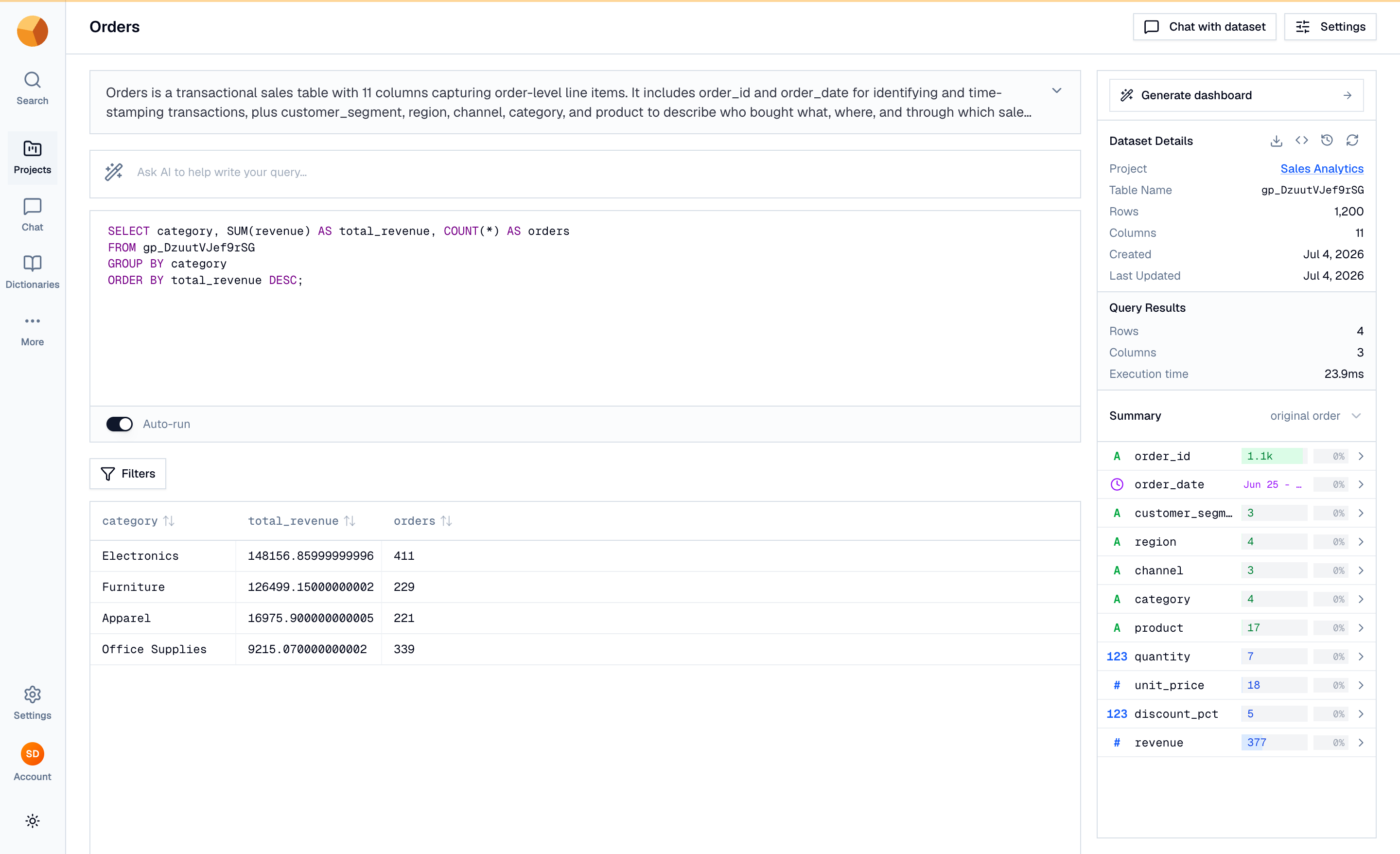Click orders value 339
Screen dimensions: 1400x854
(x=404, y=649)
